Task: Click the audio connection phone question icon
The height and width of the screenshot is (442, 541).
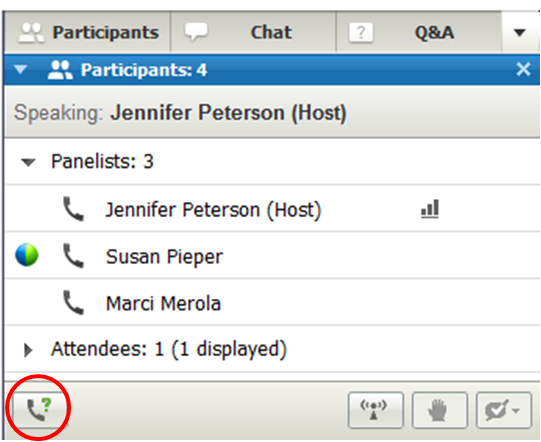Action: [x=39, y=409]
